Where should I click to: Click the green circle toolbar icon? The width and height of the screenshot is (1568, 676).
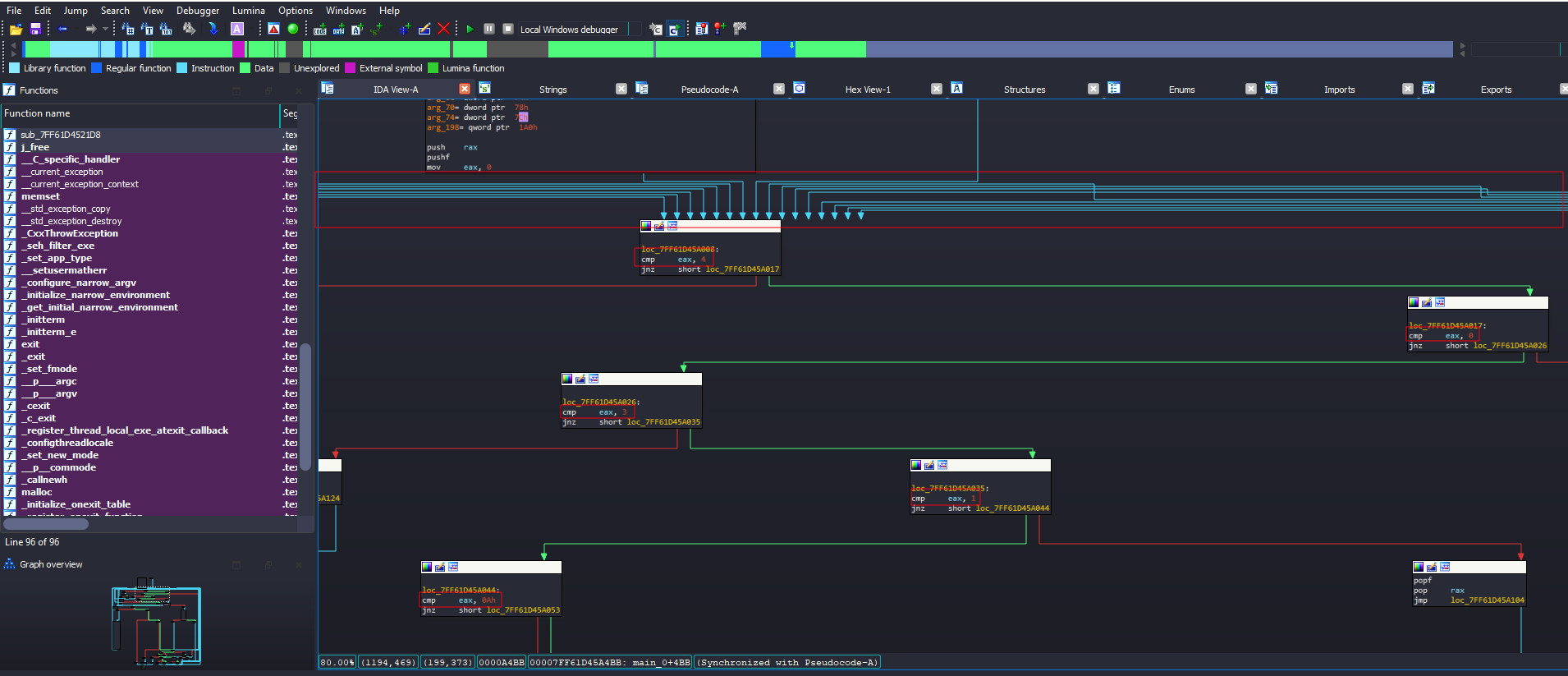(x=293, y=29)
